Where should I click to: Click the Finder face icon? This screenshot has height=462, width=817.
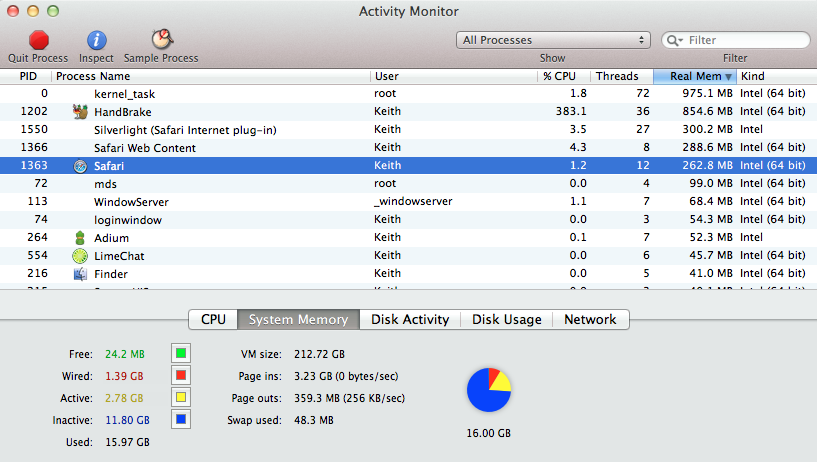pos(80,274)
